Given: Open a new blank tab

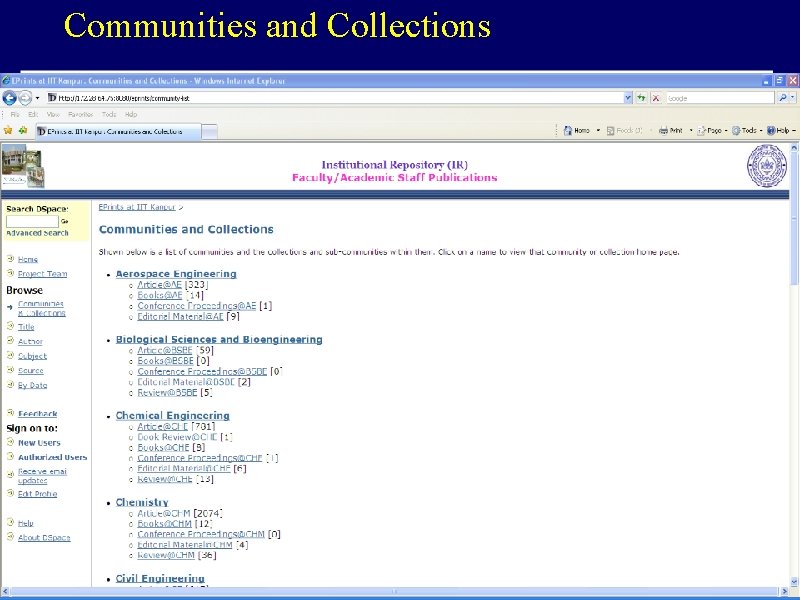Looking at the screenshot, I should tap(209, 132).
